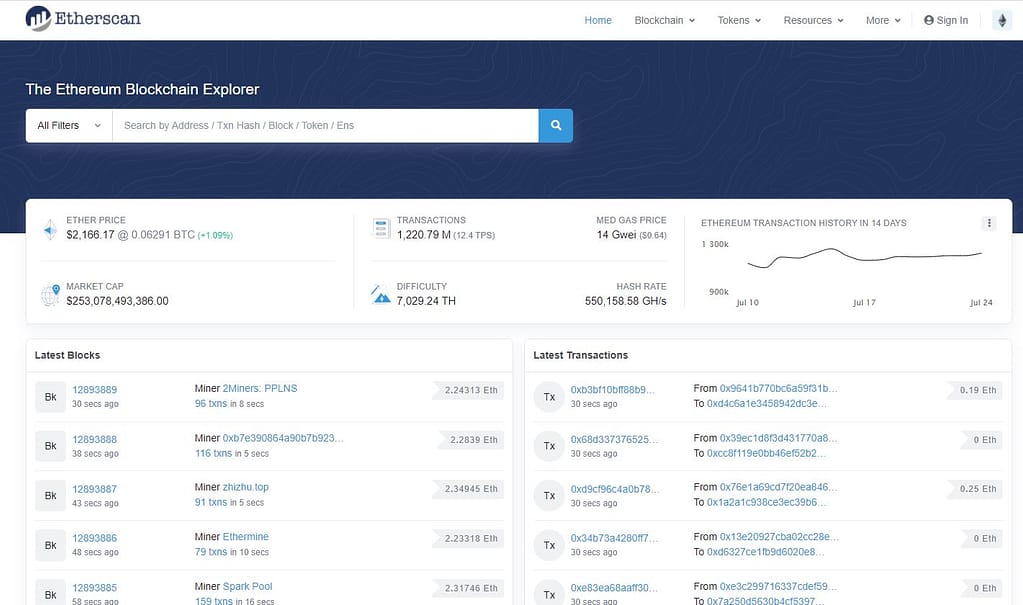
Task: Open transaction 0xe83ea68aaff30
Action: (615, 587)
